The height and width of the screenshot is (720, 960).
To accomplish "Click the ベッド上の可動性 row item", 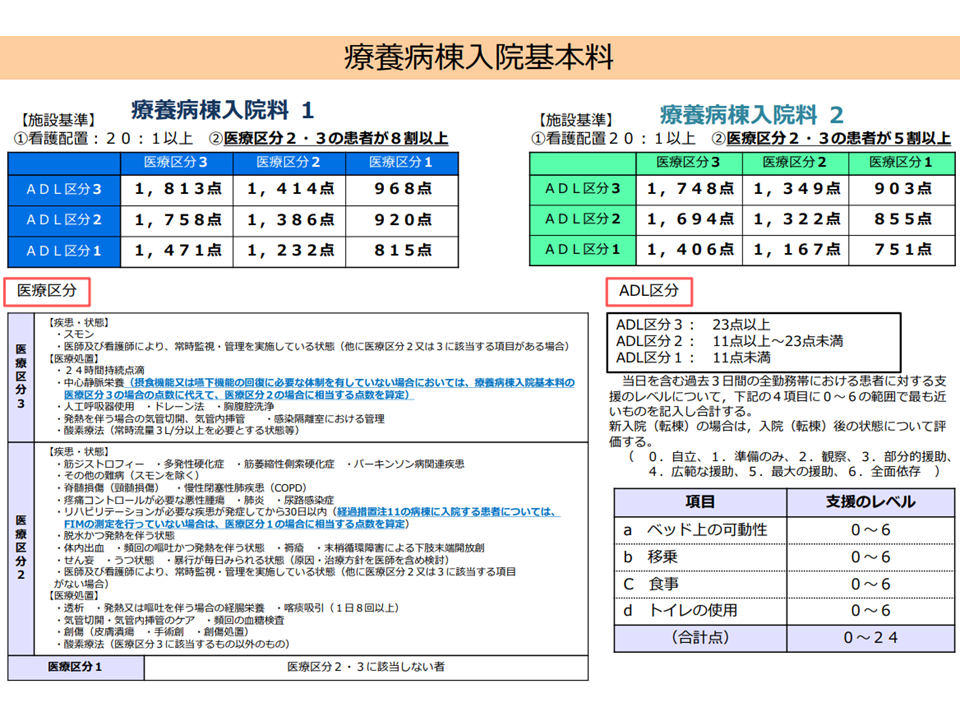I will pos(700,529).
